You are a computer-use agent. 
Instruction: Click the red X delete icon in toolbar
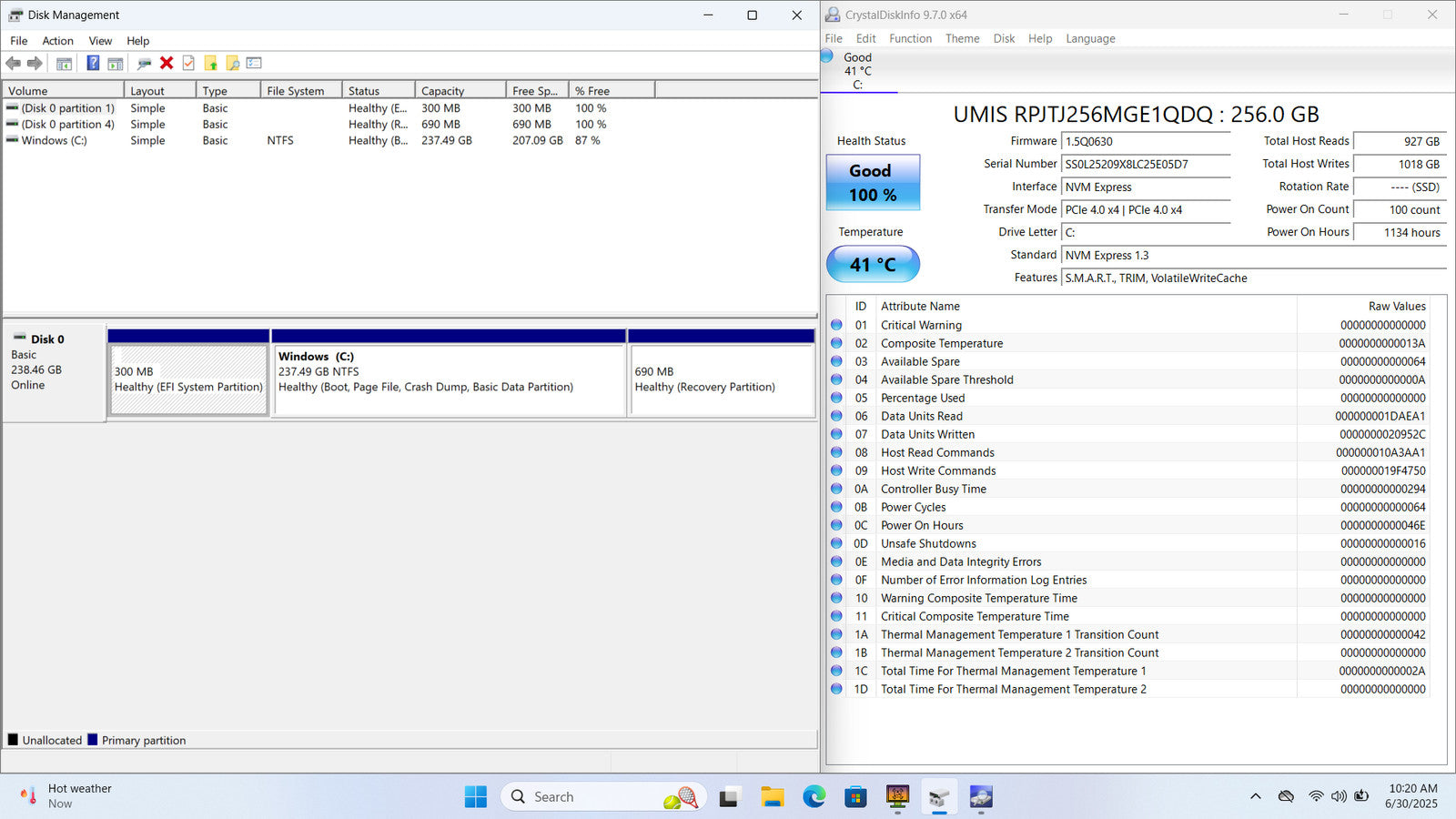[x=167, y=63]
